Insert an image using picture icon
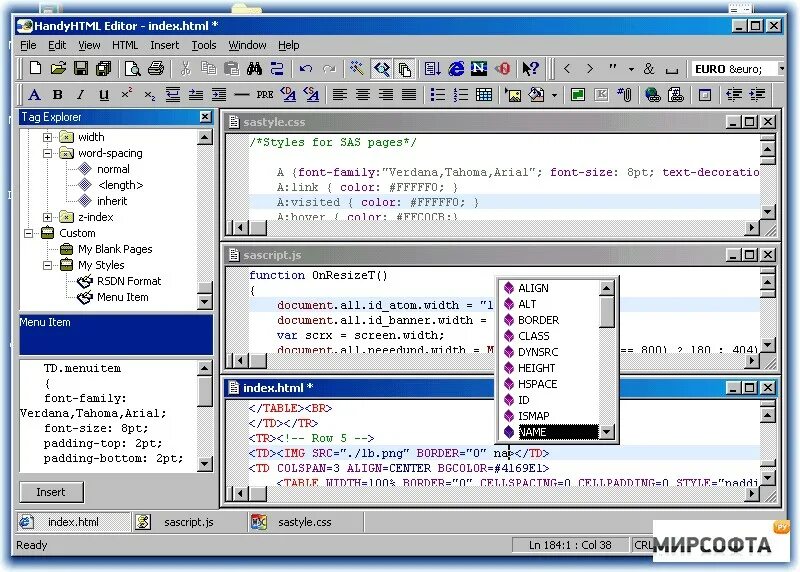Image resolution: width=800 pixels, height=572 pixels. [x=513, y=94]
